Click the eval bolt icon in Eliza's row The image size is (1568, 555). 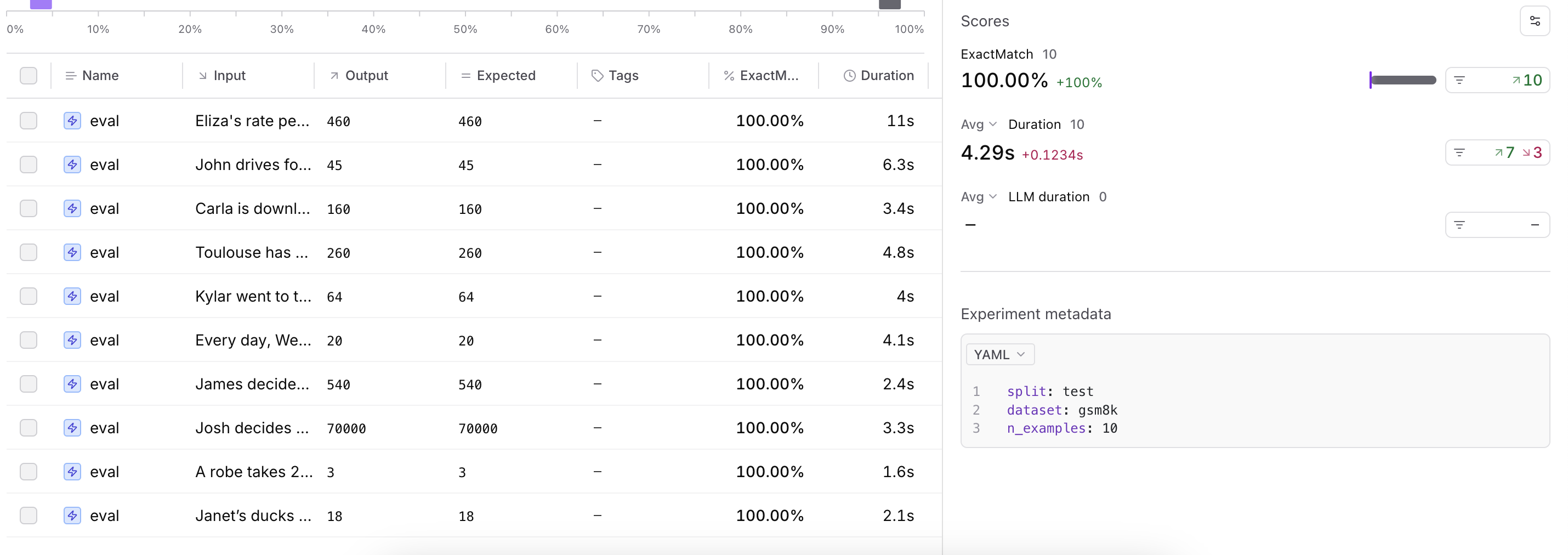72,121
